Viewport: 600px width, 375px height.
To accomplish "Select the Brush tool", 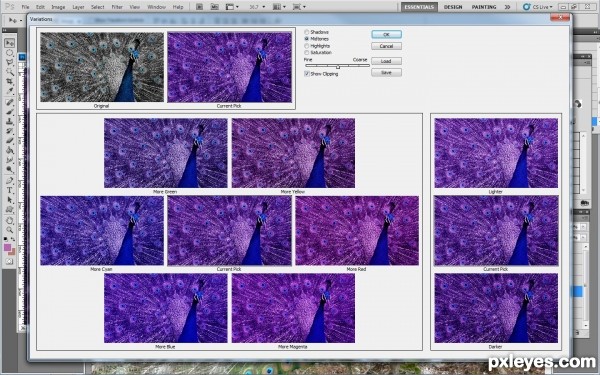I will (10, 112).
